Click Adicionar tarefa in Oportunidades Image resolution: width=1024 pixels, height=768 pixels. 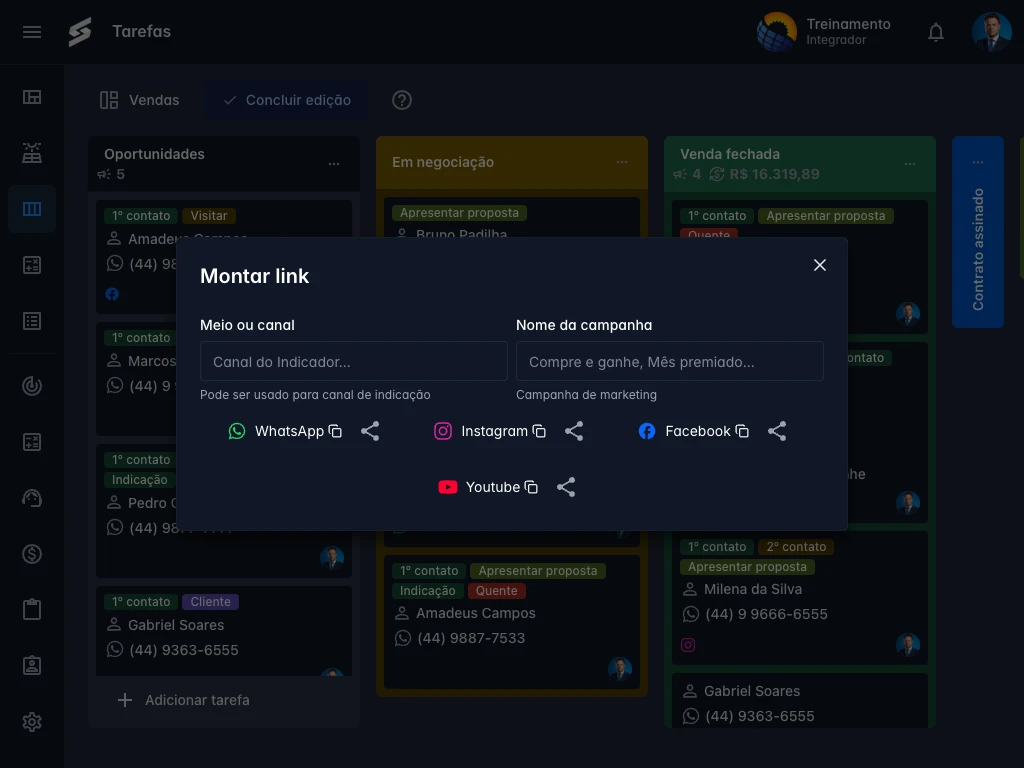184,700
